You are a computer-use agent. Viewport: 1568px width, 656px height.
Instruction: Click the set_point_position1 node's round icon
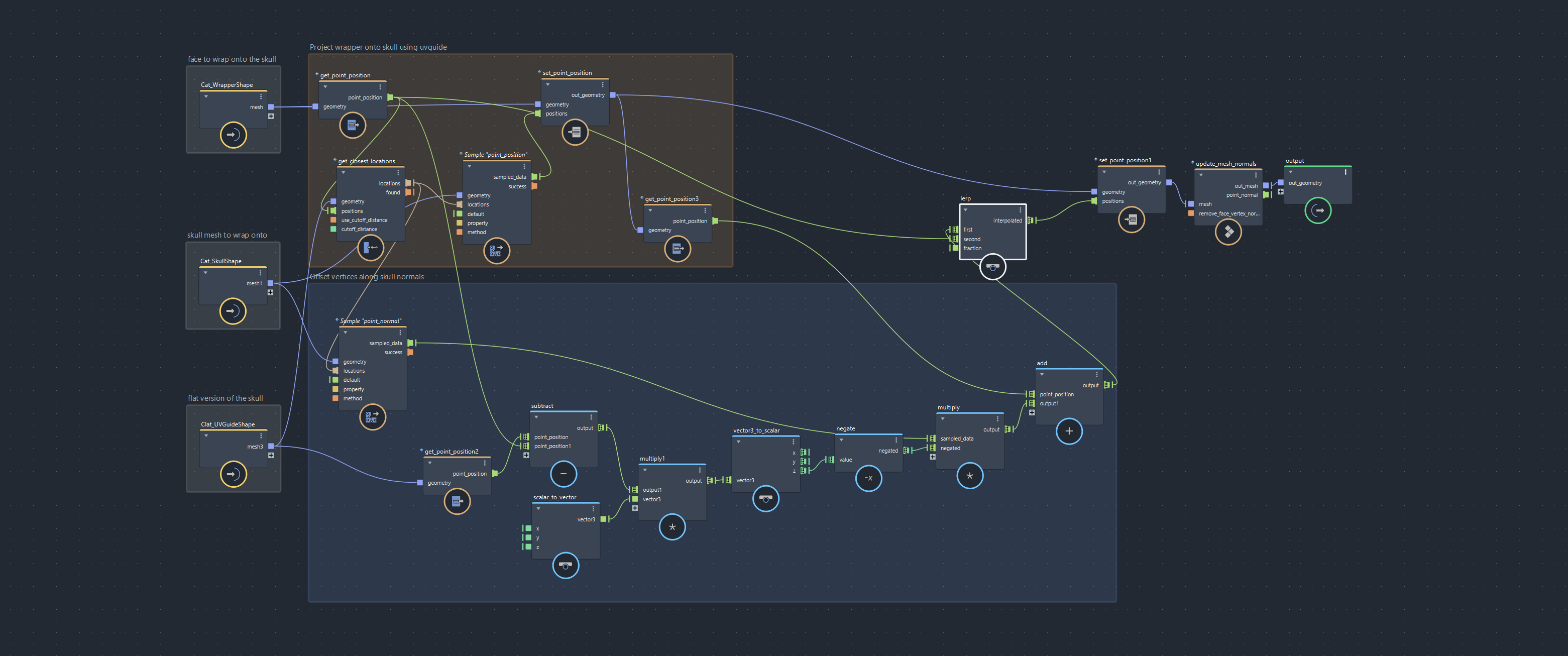1132,219
